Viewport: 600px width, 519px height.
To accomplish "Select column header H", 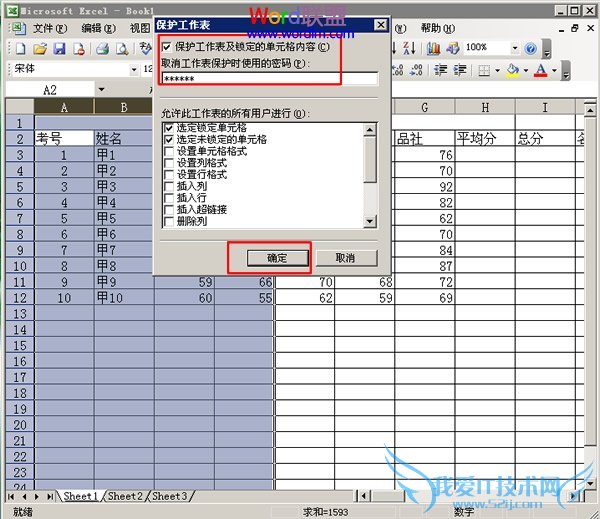I will [485, 108].
